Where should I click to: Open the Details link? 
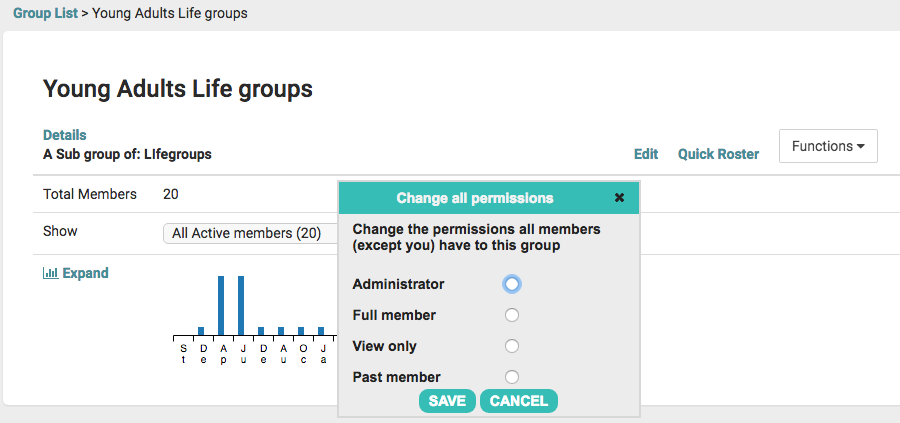point(65,135)
